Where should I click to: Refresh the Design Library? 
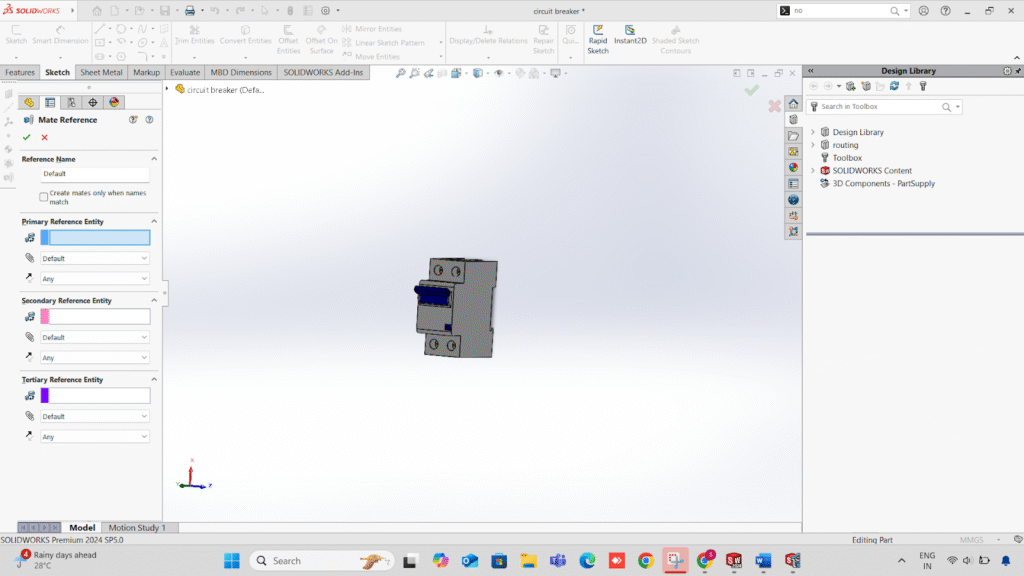pyautogui.click(x=894, y=86)
